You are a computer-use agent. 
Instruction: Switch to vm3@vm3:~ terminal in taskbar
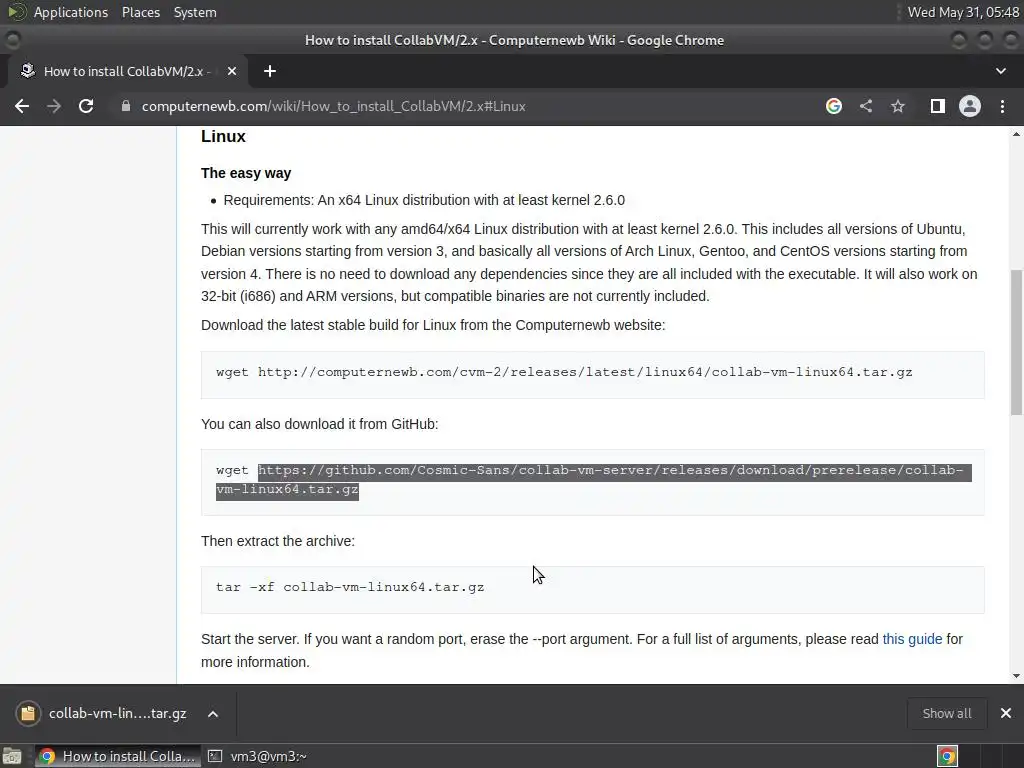pos(258,756)
